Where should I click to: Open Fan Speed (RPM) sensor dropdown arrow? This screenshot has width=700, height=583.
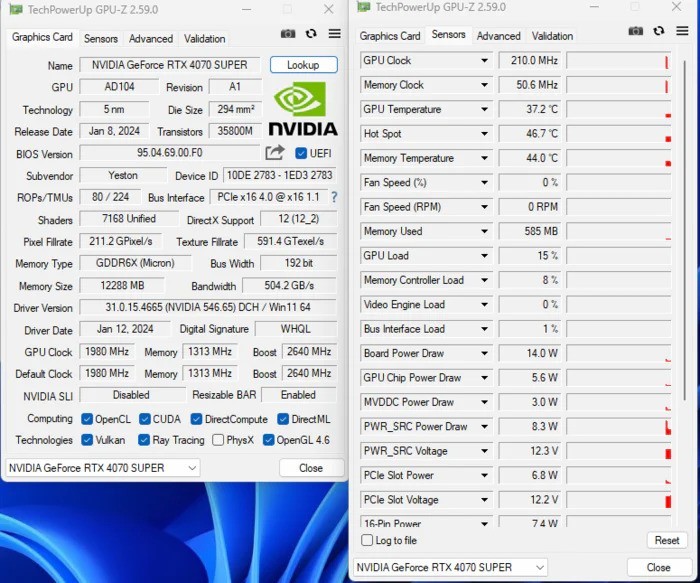[484, 207]
